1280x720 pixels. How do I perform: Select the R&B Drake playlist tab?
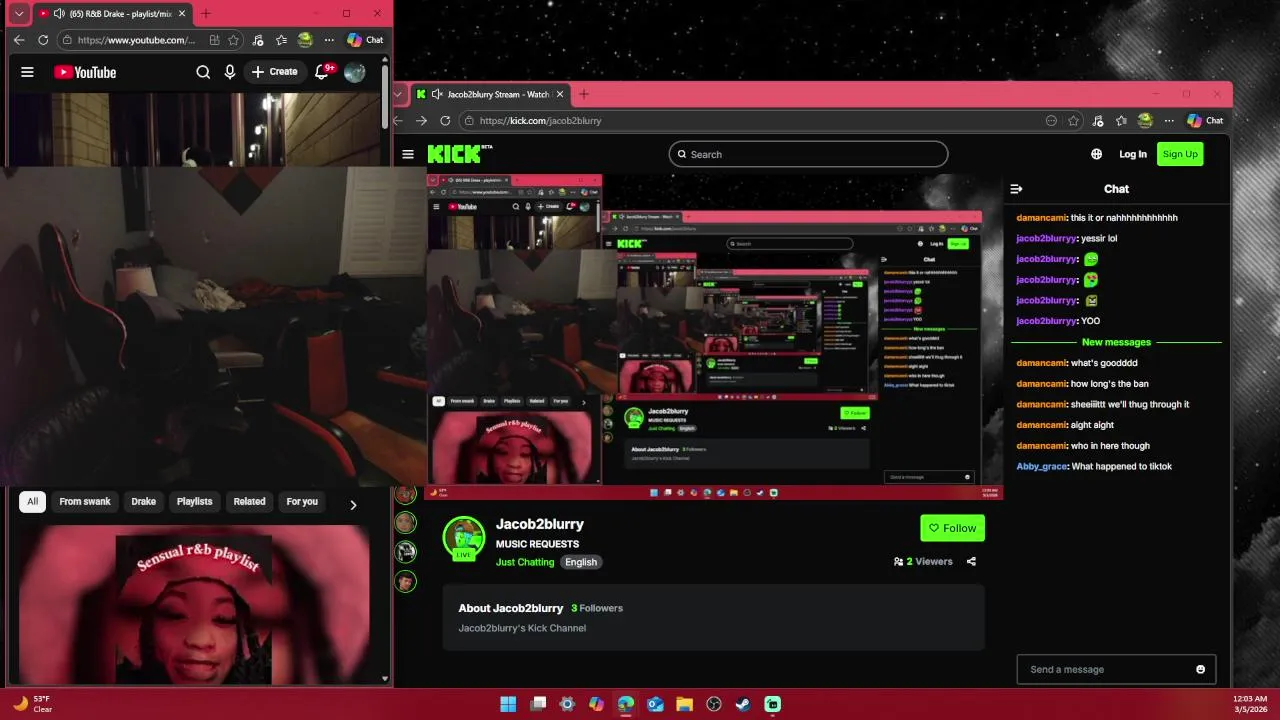112,14
